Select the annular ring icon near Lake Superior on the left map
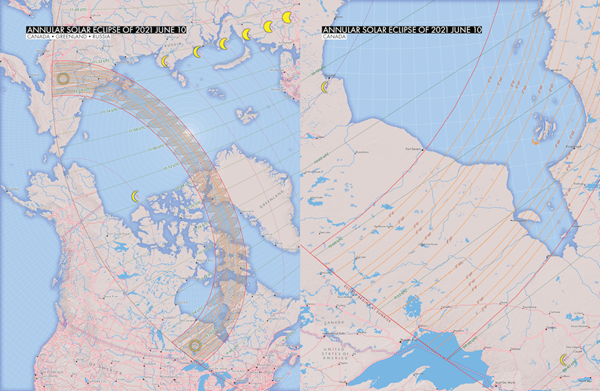 tap(195, 346)
